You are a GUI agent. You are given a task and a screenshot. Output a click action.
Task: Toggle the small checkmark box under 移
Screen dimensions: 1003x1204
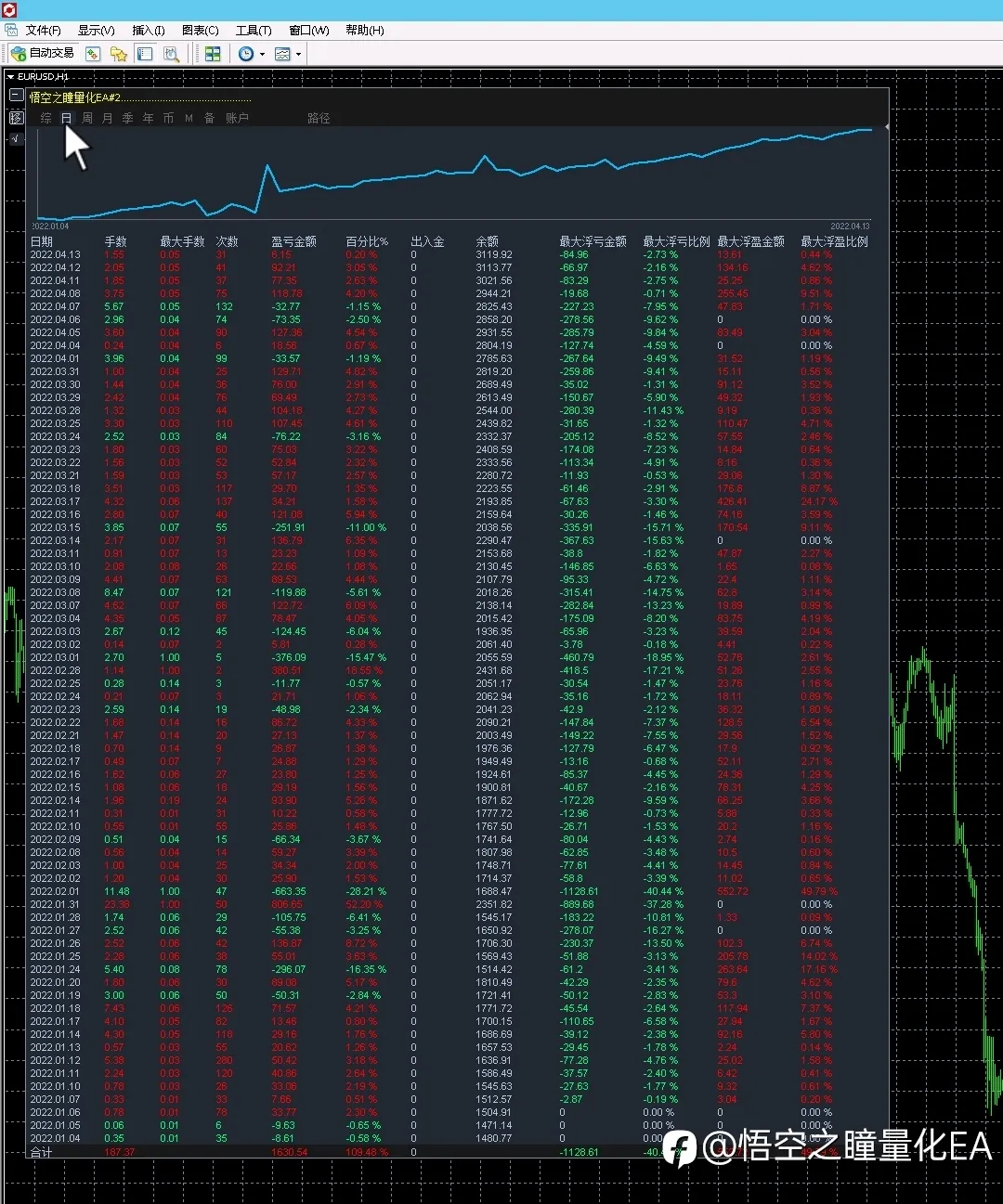[16, 139]
